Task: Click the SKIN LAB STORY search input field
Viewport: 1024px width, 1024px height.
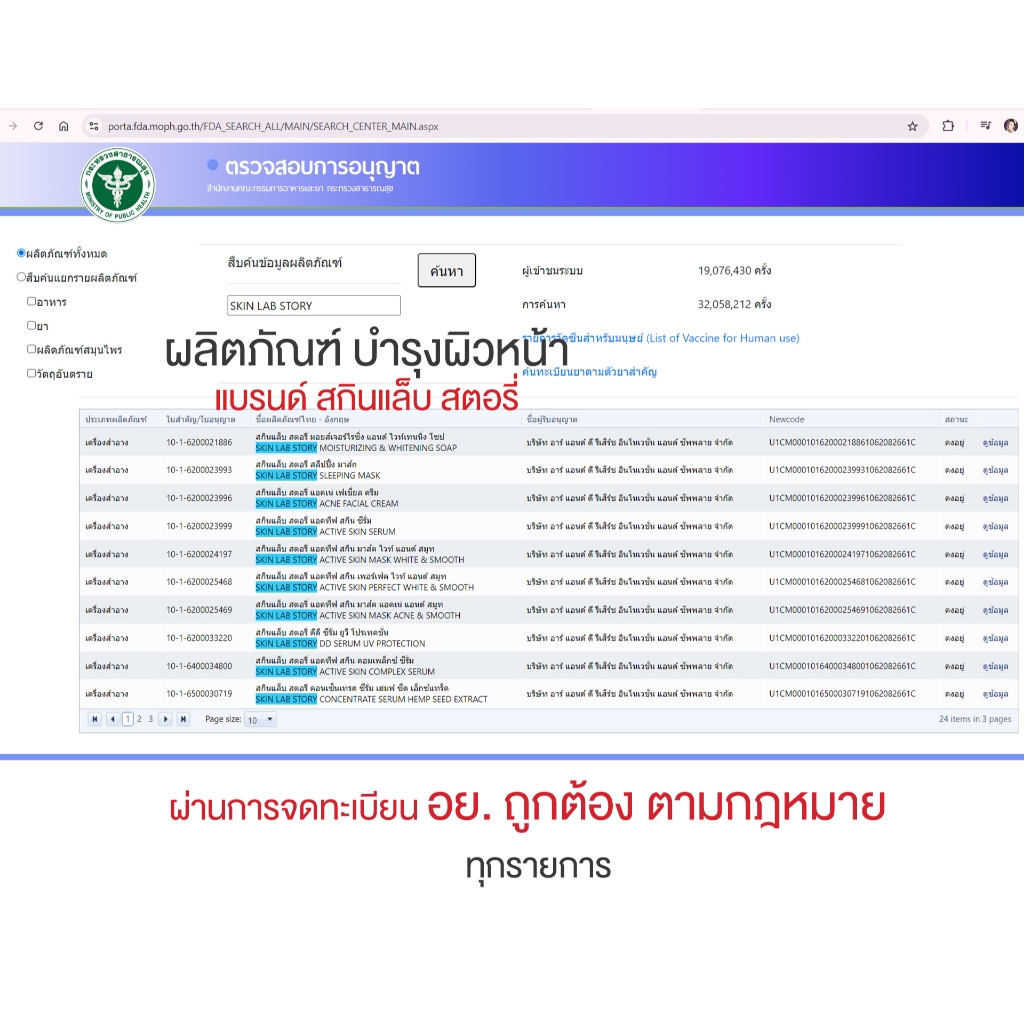Action: point(313,306)
